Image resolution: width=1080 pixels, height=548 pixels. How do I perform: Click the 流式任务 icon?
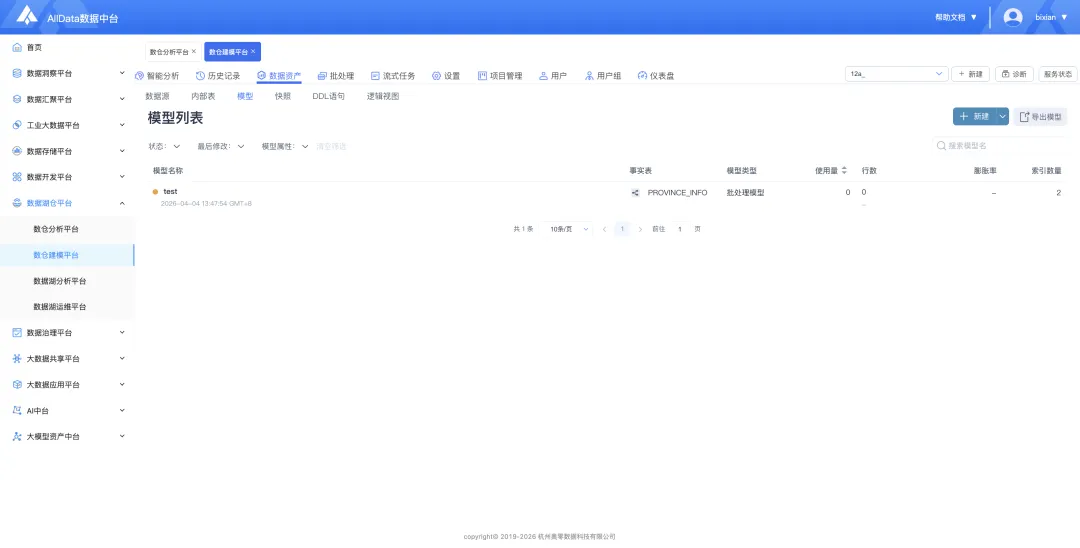tap(375, 76)
